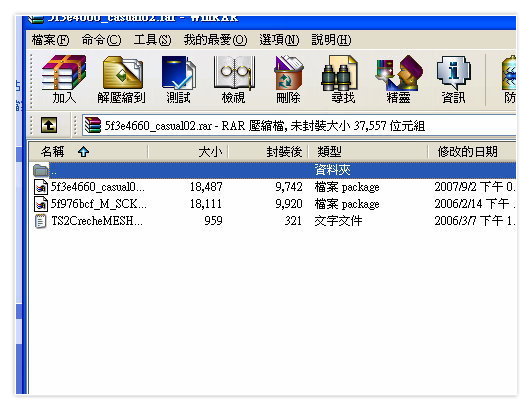Select file TS2CrecheMESH...

point(97,221)
